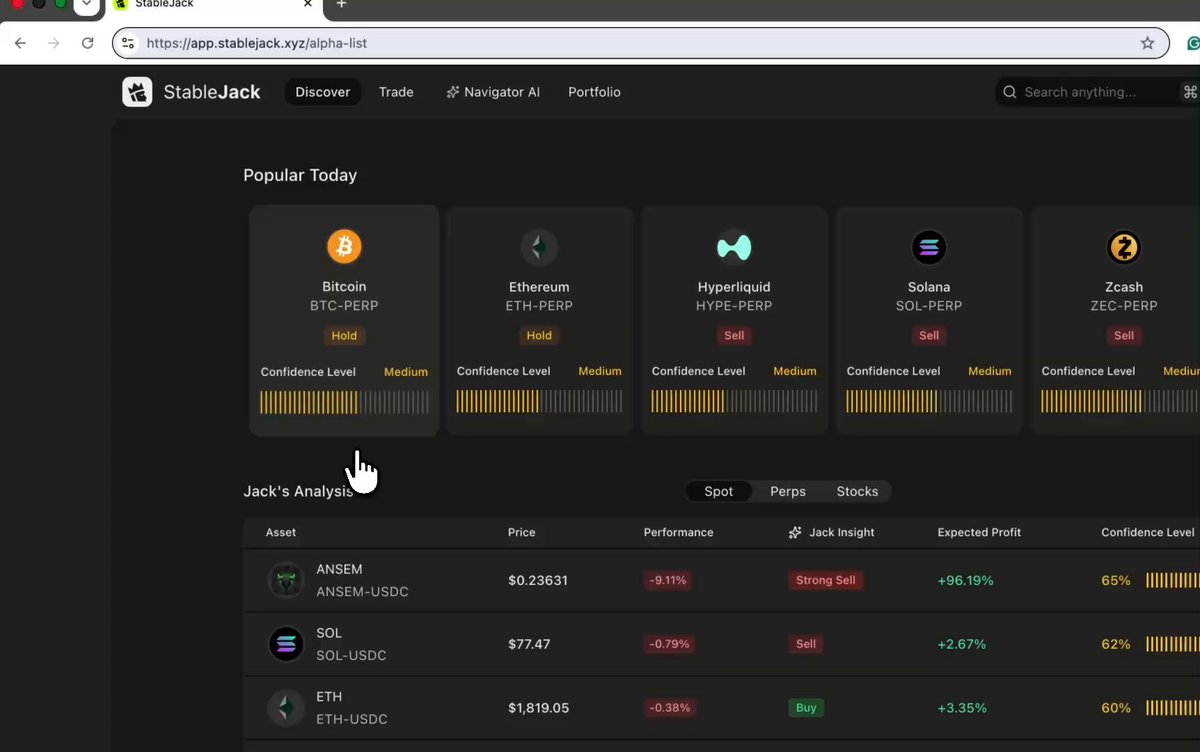Switch the analysis to Perps
The width and height of the screenshot is (1200, 752).
788,491
